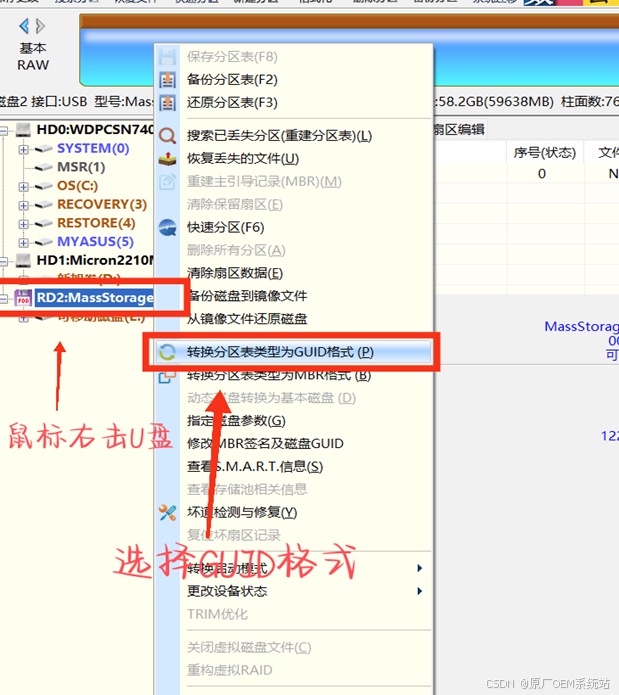
Task: Select OS(C:) partition in tree
Action: click(x=78, y=186)
